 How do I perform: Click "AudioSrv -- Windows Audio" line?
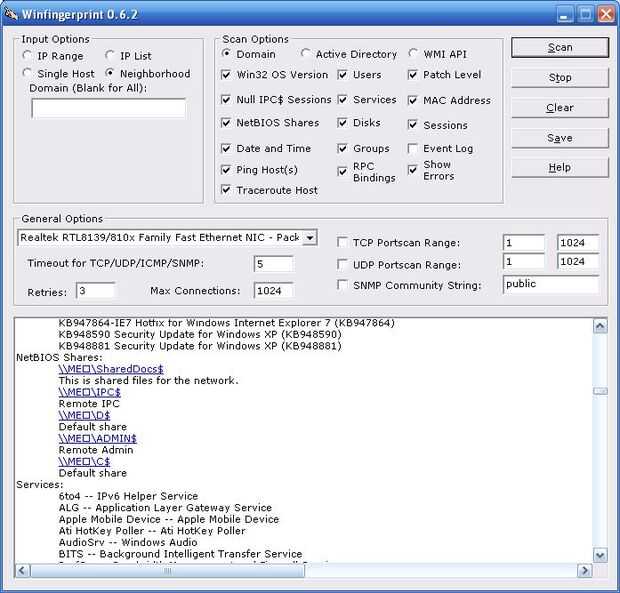128,542
